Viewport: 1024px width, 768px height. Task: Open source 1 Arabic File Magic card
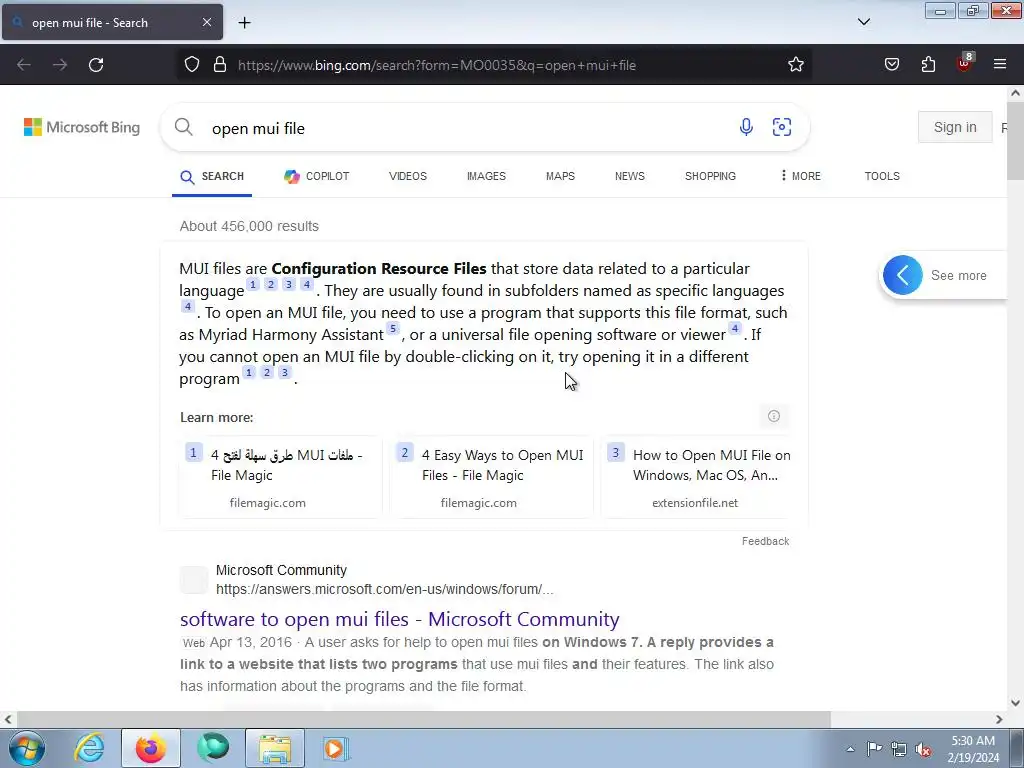[281, 477]
